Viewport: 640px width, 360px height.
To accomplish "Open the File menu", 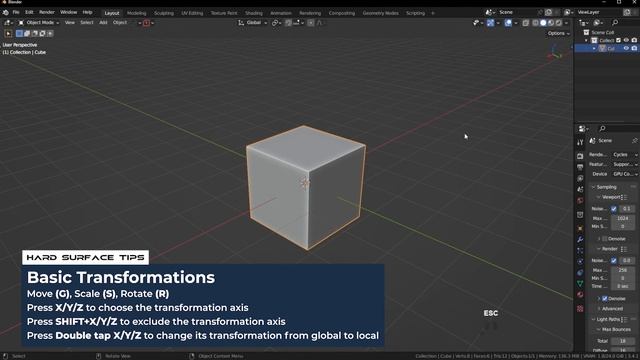I will (16, 12).
